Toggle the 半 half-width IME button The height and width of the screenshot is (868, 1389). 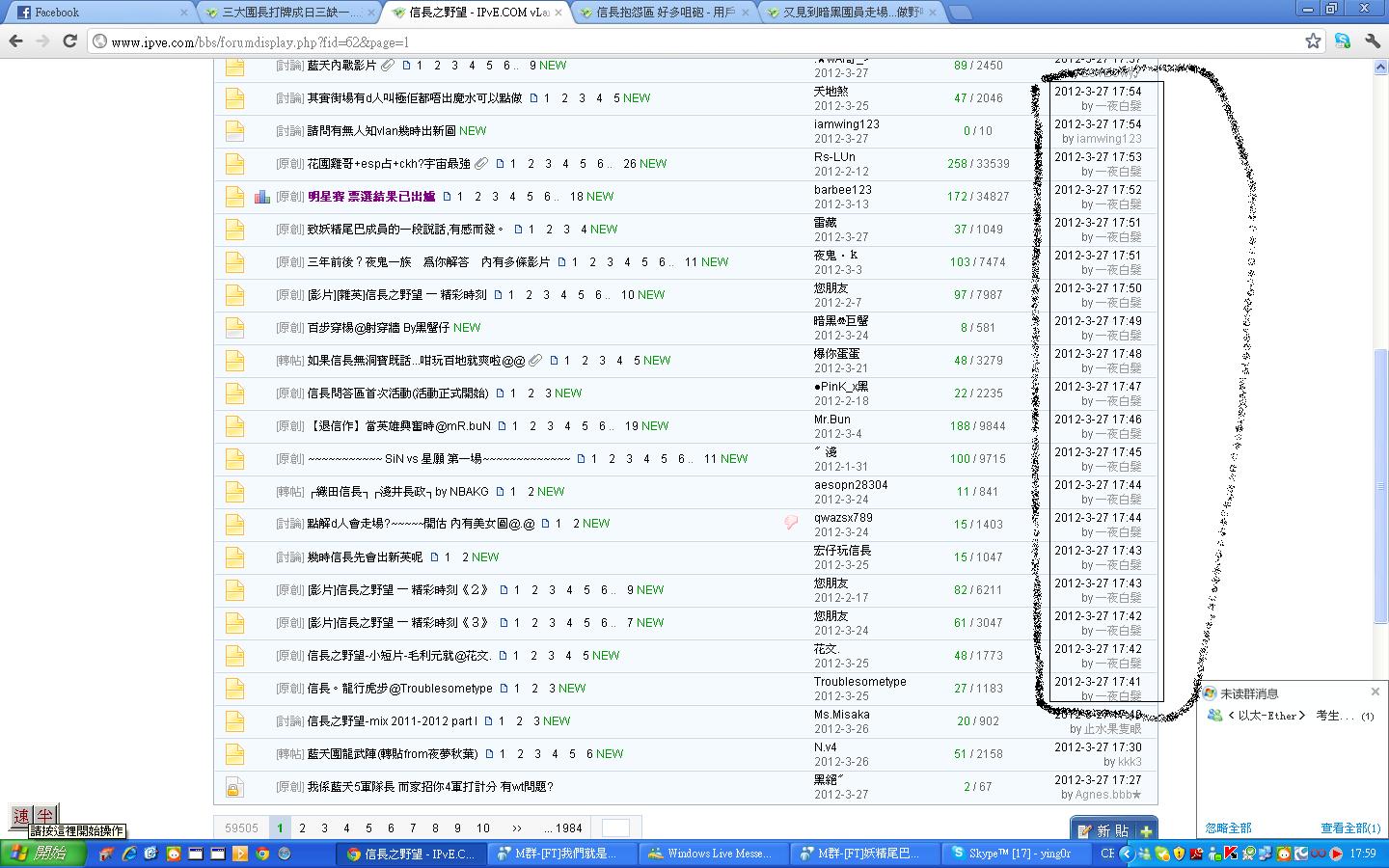45,815
